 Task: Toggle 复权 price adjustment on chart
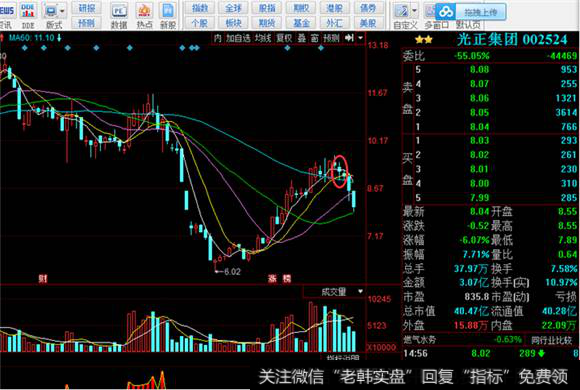[284, 38]
